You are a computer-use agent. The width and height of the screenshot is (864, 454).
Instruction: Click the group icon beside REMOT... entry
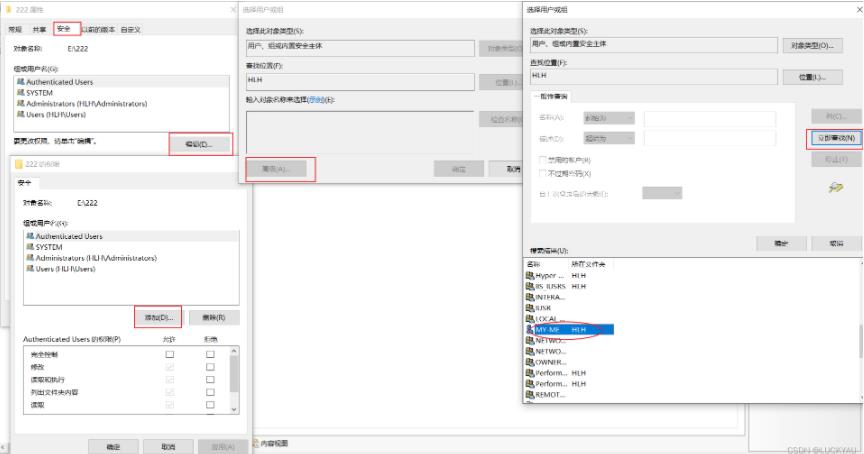tap(530, 394)
